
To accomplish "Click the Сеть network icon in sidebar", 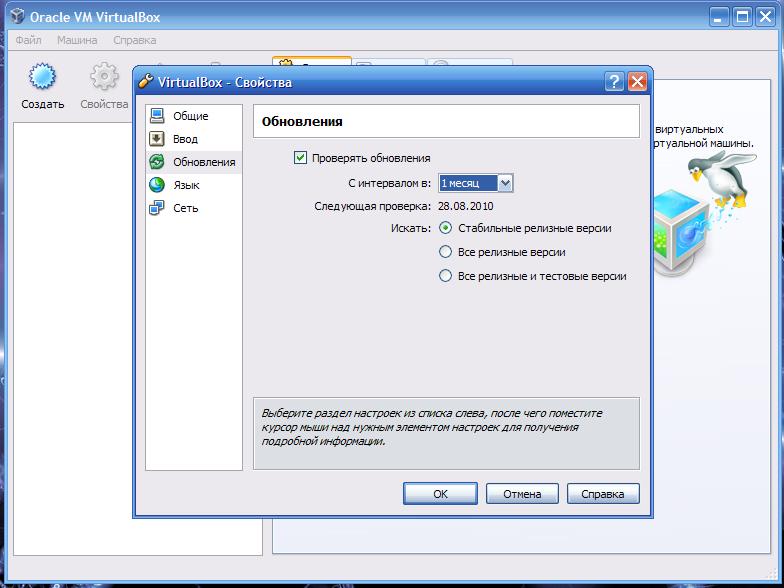I will (157, 208).
